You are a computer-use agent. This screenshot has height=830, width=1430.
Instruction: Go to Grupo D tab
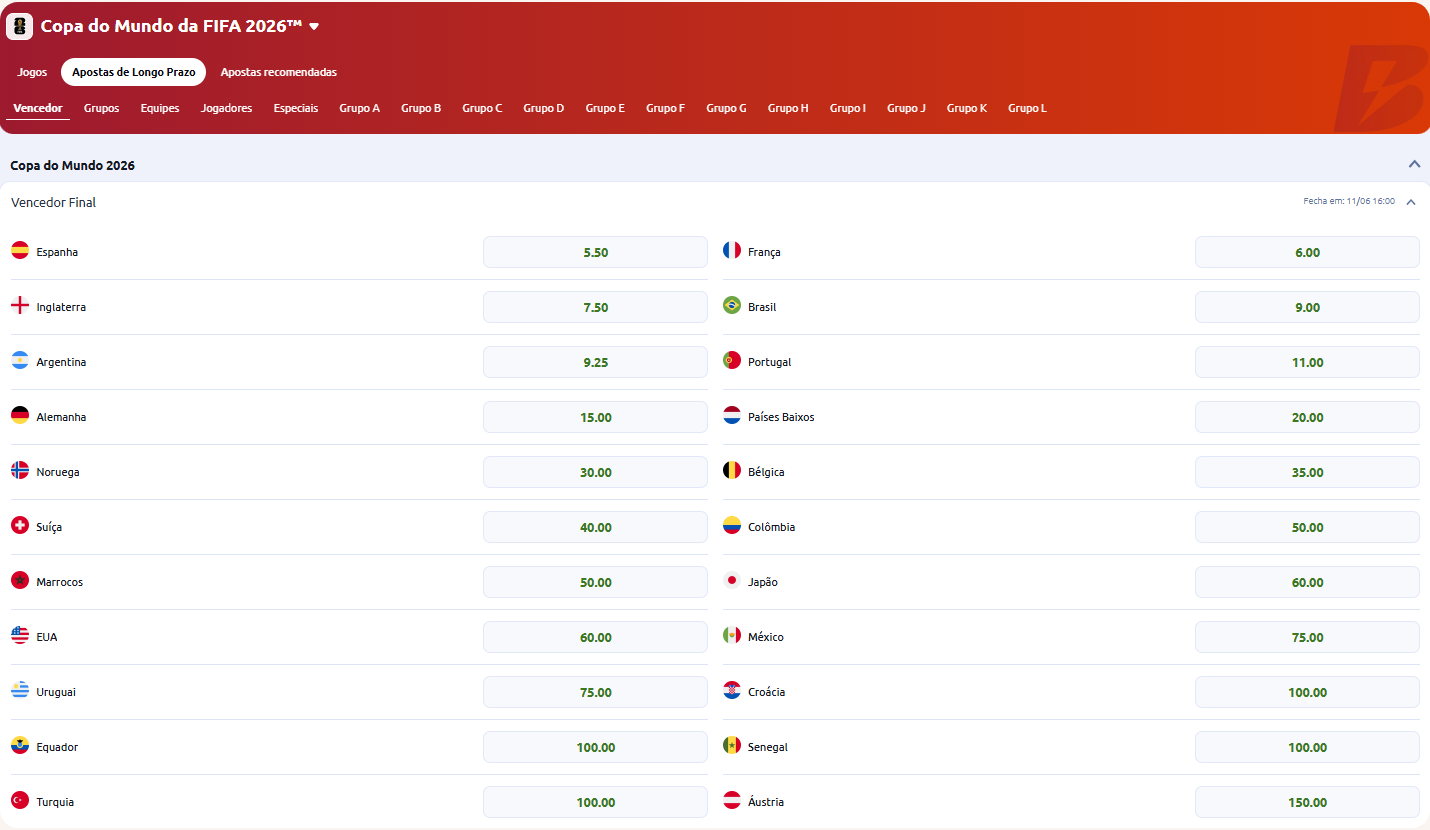coord(544,108)
